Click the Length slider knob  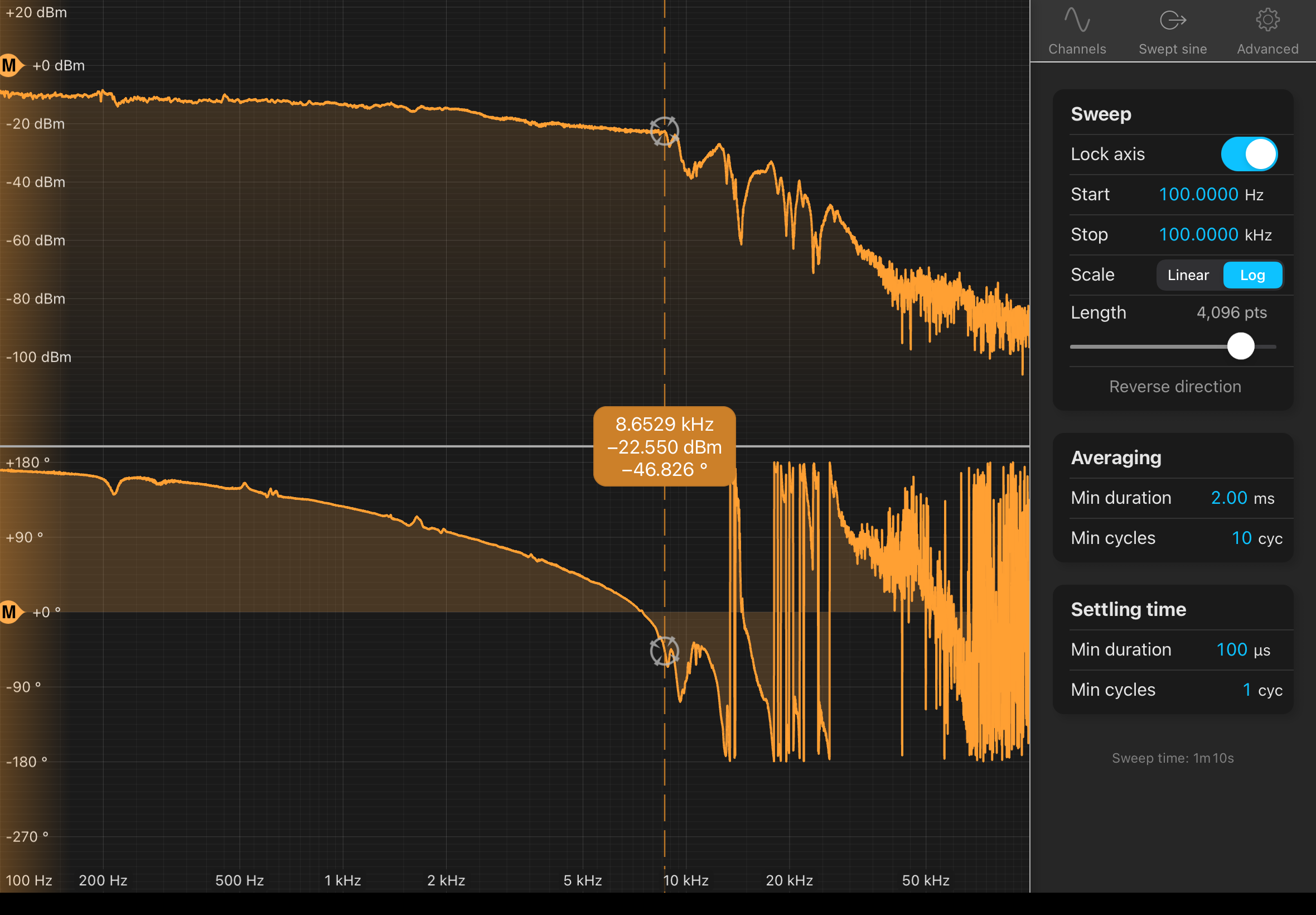[1241, 346]
